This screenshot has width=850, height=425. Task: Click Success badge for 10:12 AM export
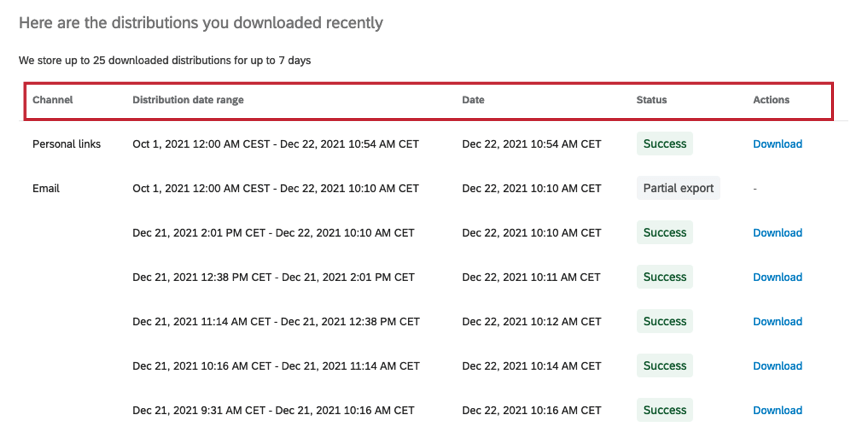665,322
